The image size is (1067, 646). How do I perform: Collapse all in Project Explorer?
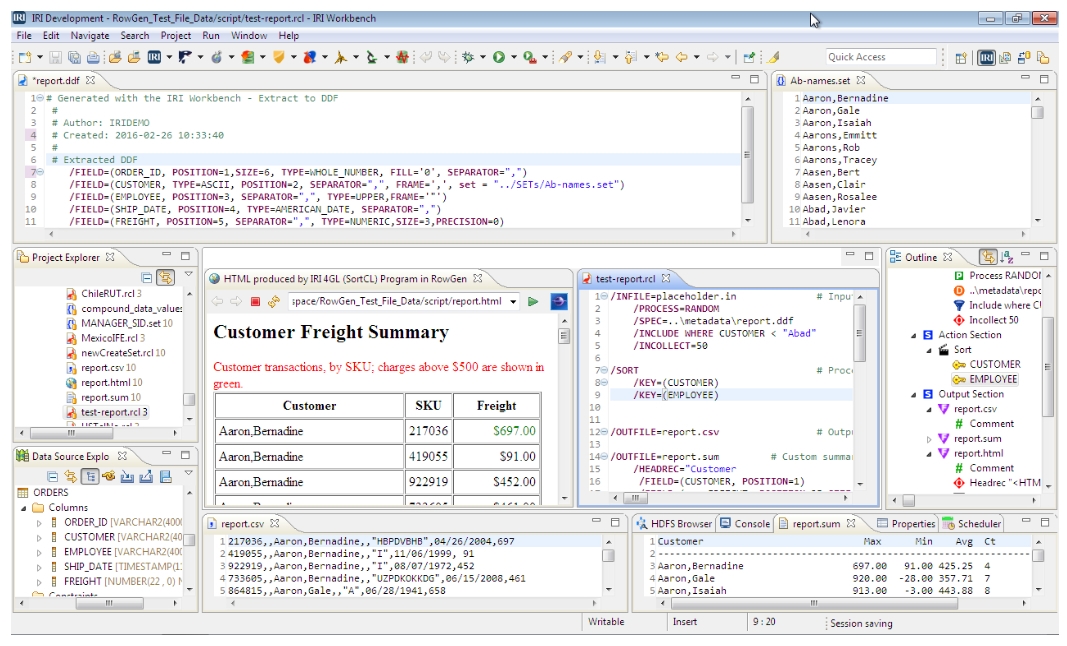(148, 277)
